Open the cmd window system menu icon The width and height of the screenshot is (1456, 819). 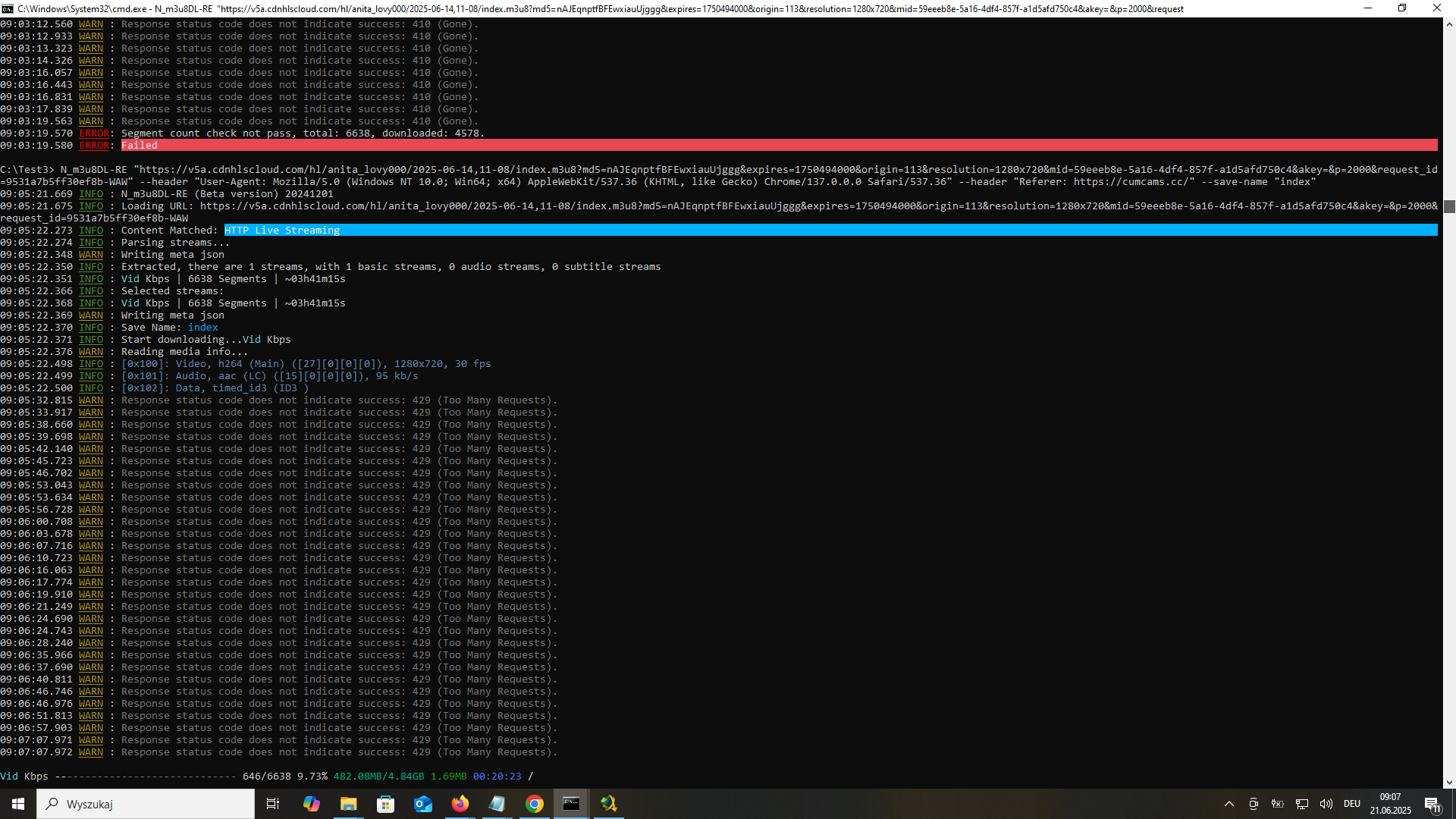click(x=8, y=8)
